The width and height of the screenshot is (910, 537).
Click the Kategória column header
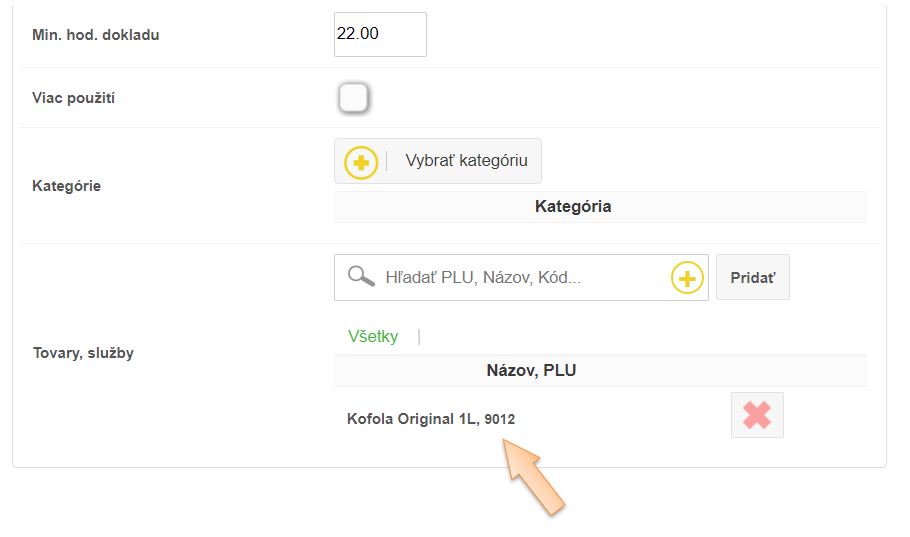573,207
